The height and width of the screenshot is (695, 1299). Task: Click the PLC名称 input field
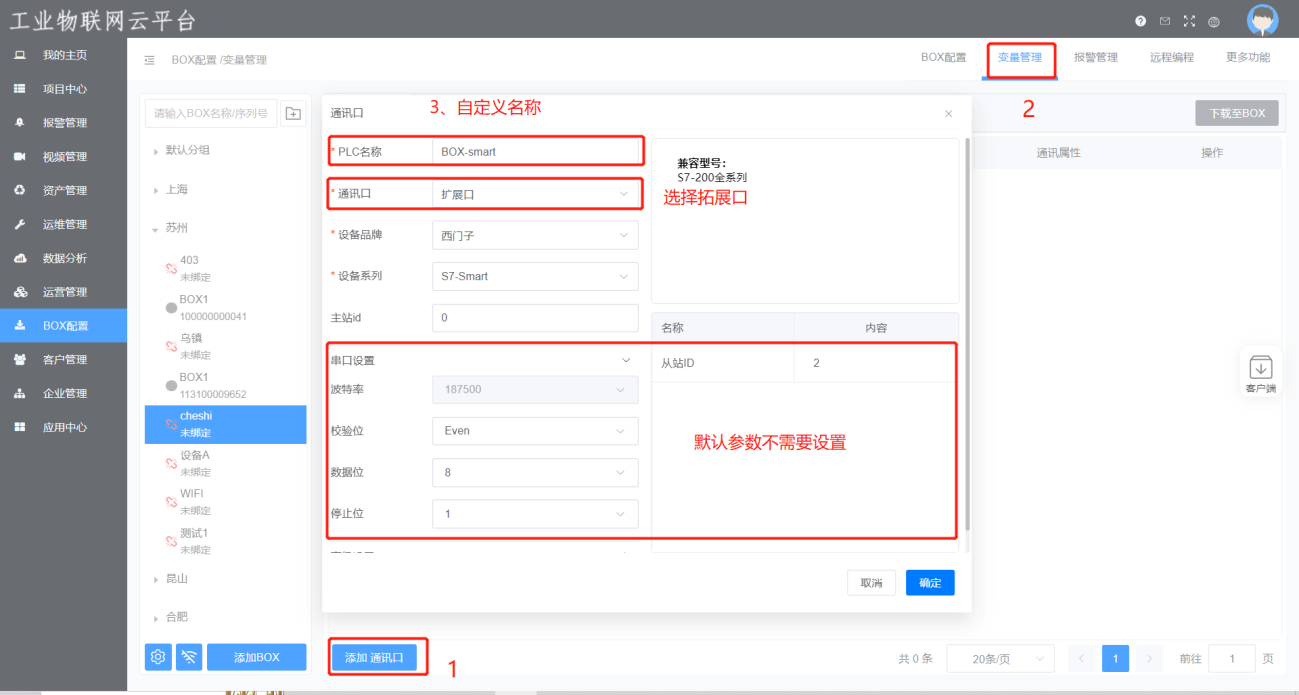(x=536, y=152)
